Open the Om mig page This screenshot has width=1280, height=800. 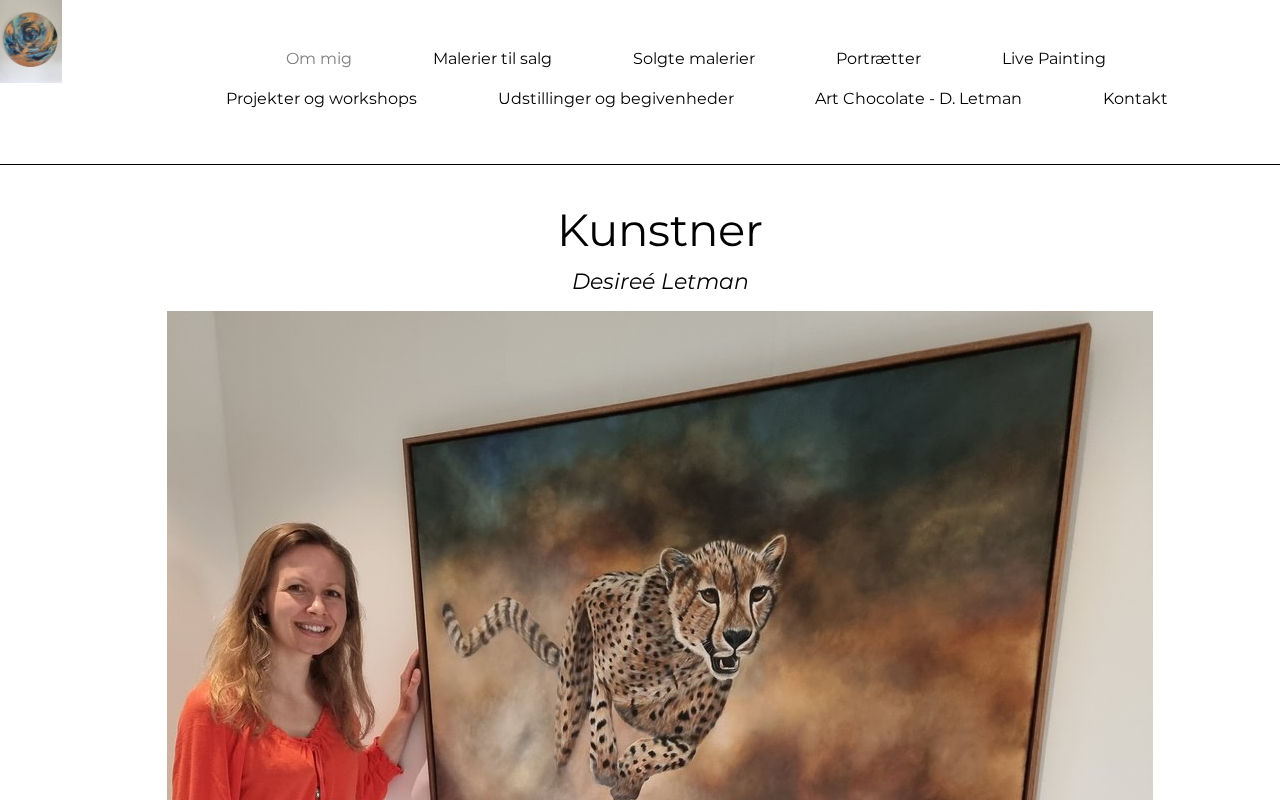(x=319, y=59)
